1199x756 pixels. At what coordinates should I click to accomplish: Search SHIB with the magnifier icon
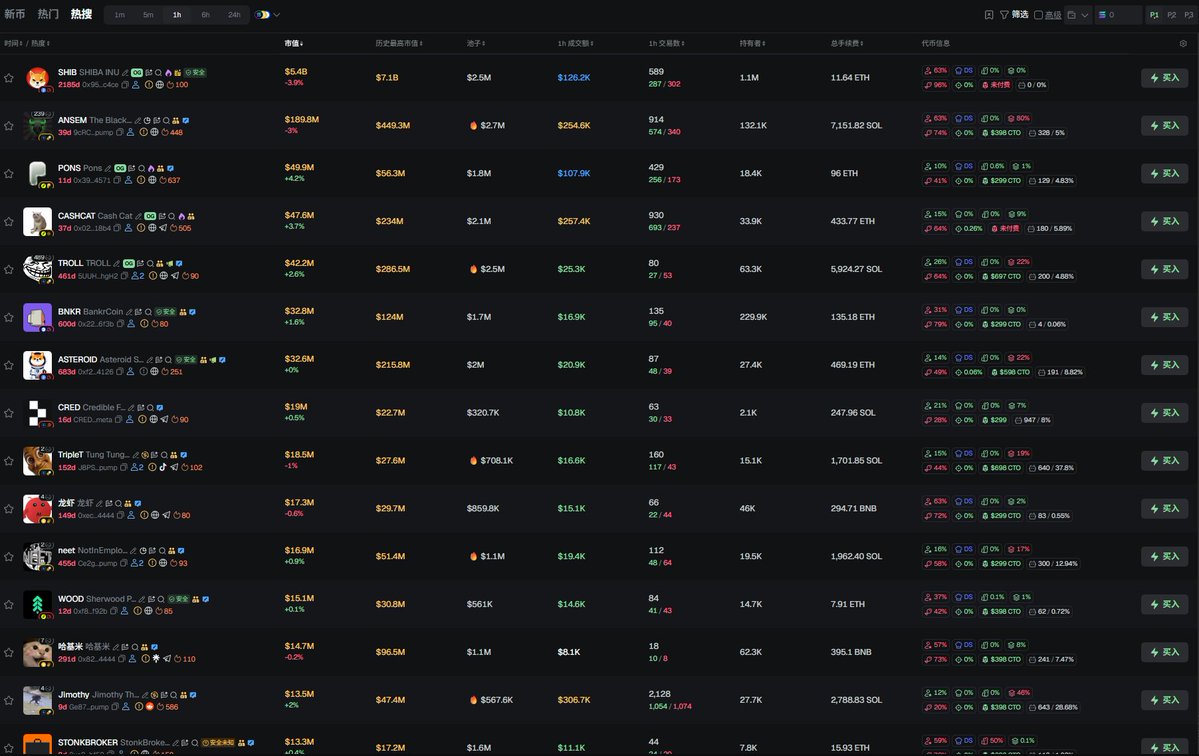(x=158, y=73)
